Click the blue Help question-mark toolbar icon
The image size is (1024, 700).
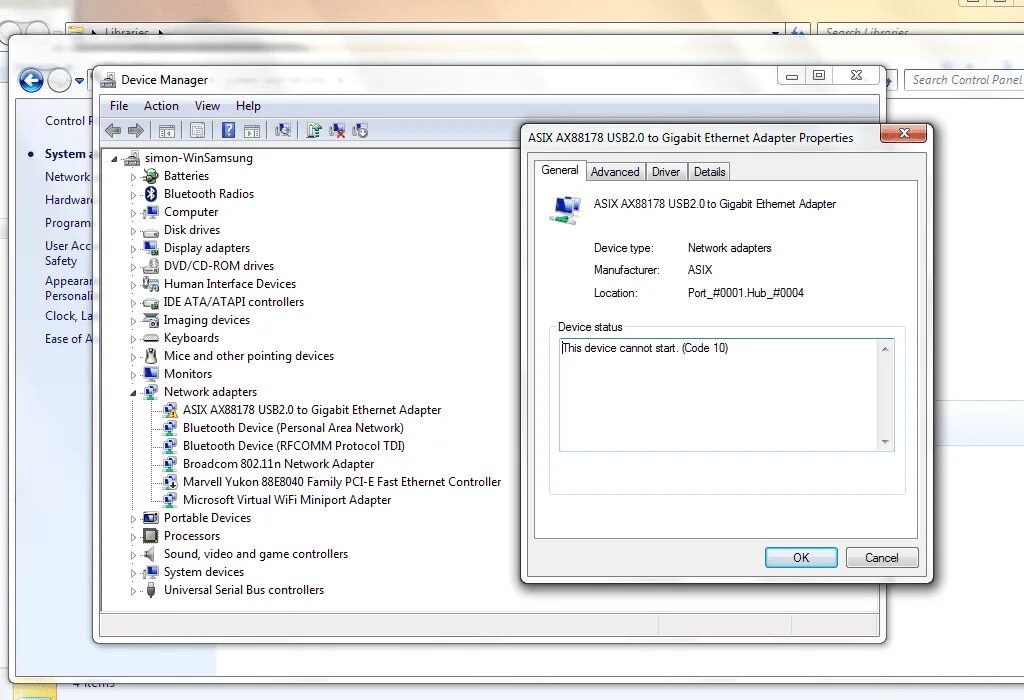(x=228, y=130)
